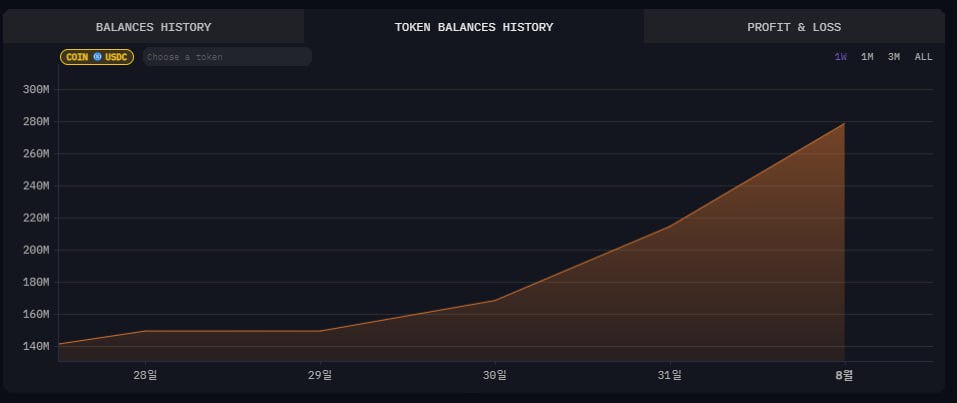This screenshot has width=957, height=403.
Task: Click the 200M y-axis label
Action: (x=35, y=250)
